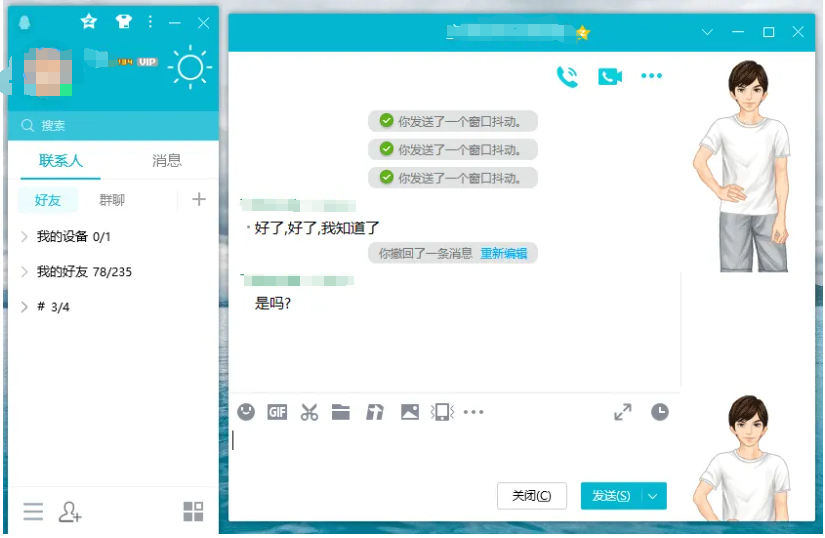This screenshot has width=825, height=538.
Task: Open the emoji smiley picker
Action: click(246, 412)
